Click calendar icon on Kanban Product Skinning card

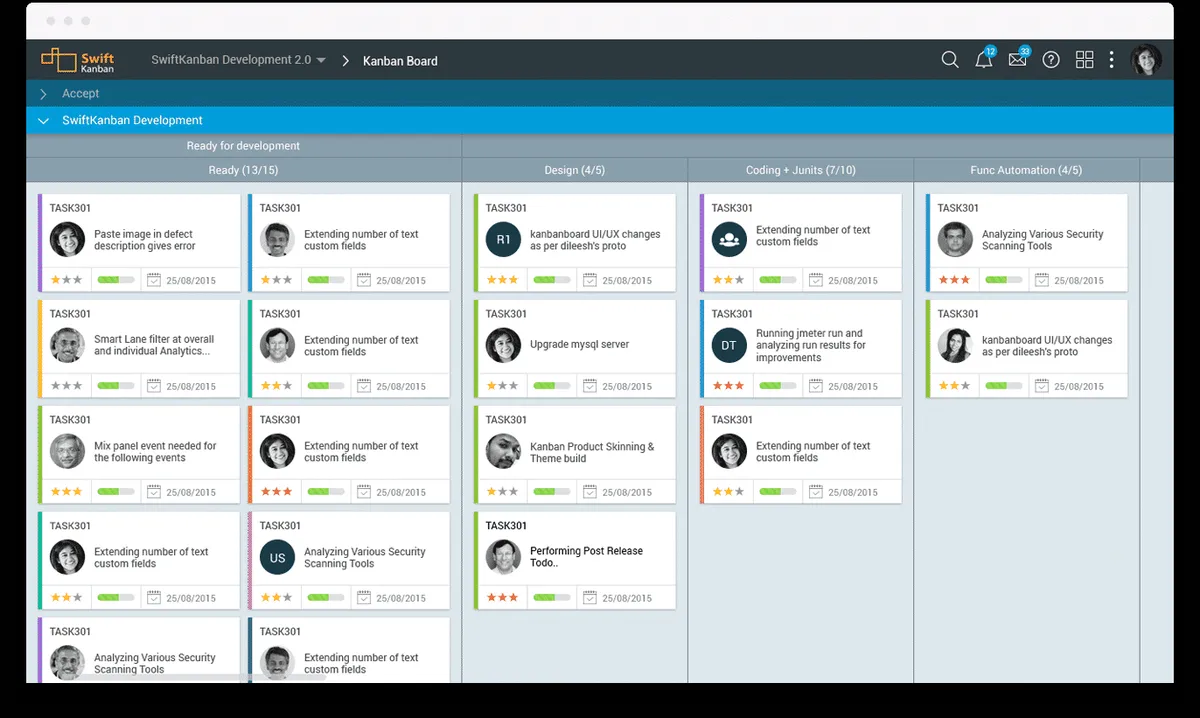click(x=590, y=492)
